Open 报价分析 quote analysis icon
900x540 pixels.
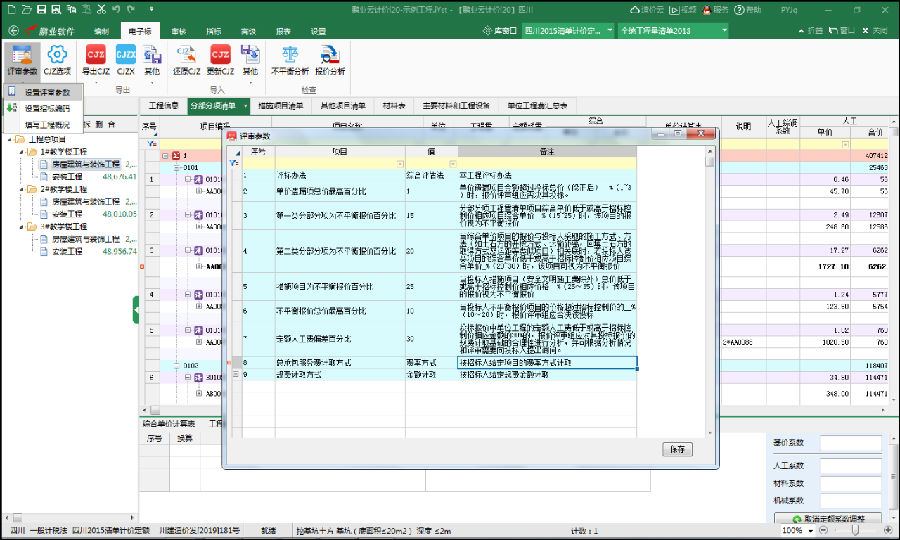tap(330, 59)
